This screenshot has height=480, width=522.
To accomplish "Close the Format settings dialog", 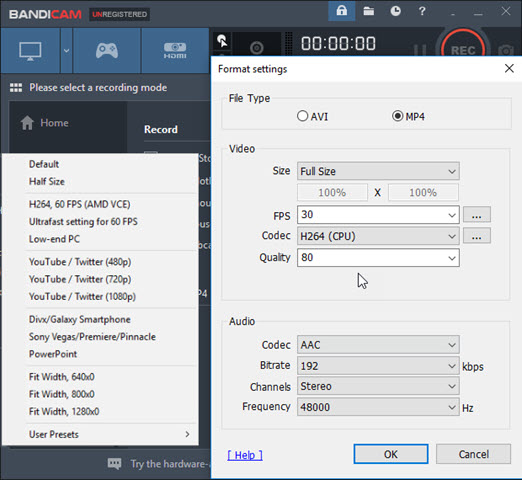I will 509,69.
